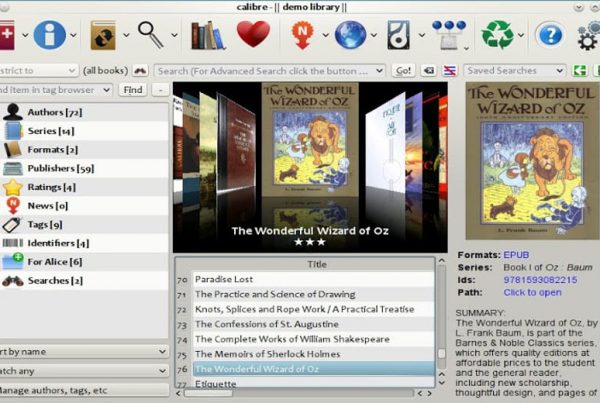600x403 pixels.
Task: Click the binoculars advanced search icon
Action: [x=140, y=71]
